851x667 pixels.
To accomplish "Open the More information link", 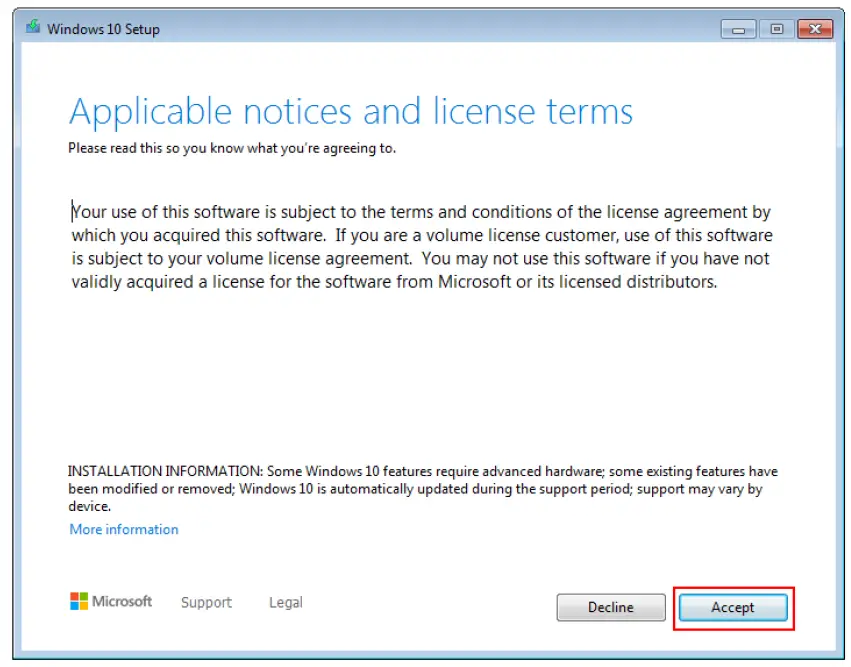I will [x=123, y=529].
